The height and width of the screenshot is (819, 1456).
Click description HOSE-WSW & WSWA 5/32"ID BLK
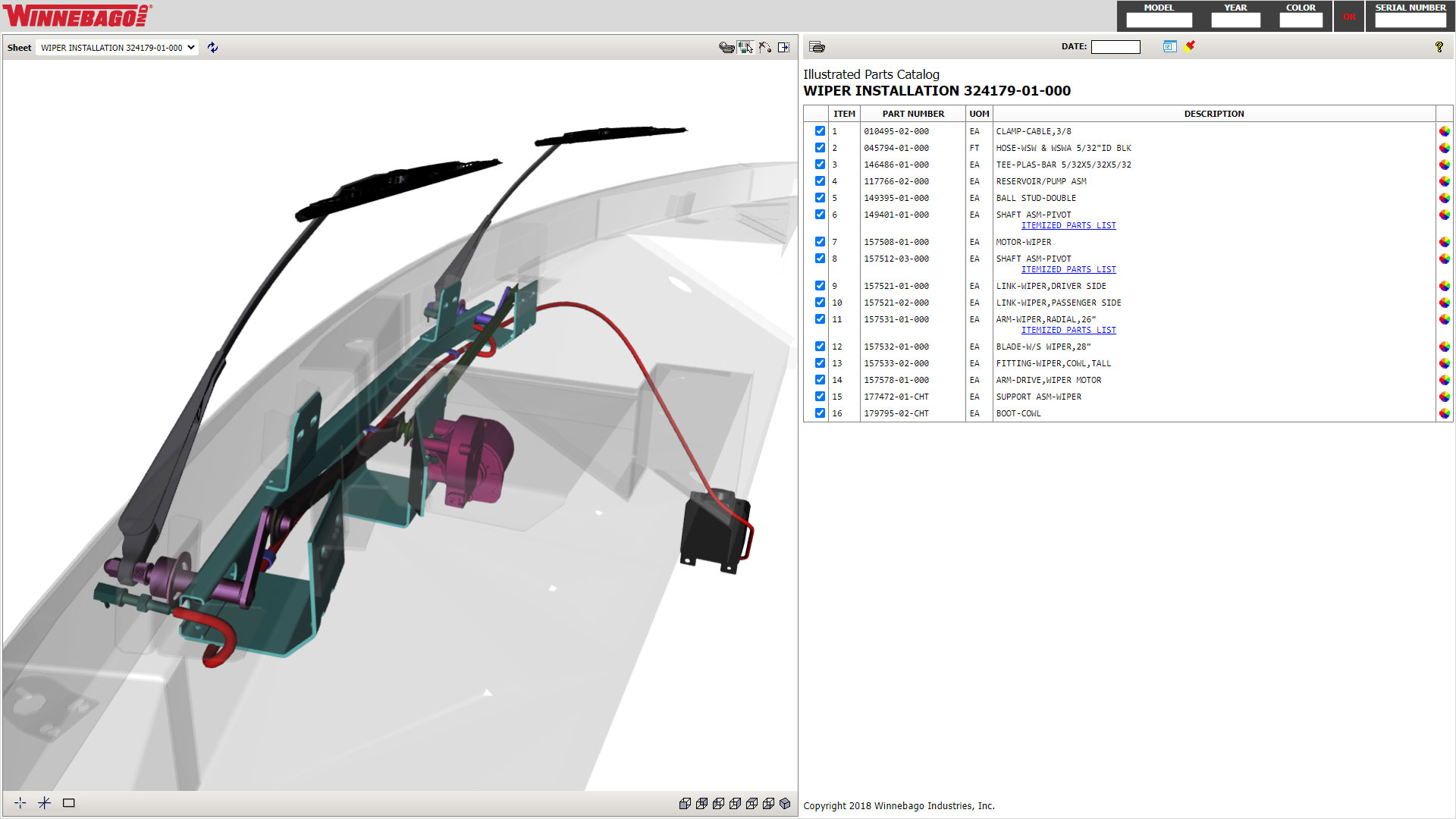coord(1063,148)
